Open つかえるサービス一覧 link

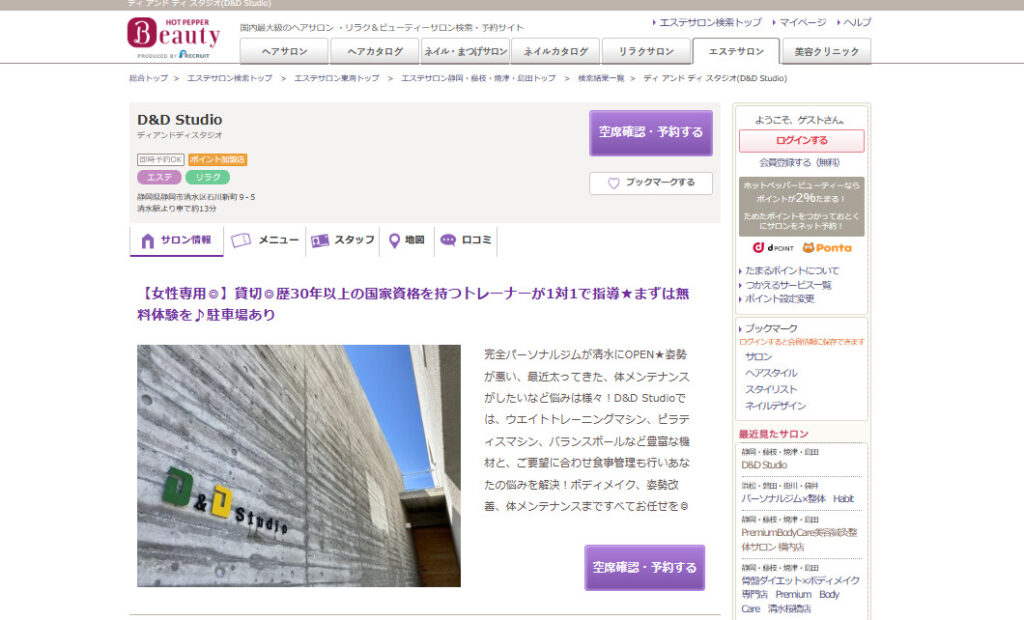(788, 285)
